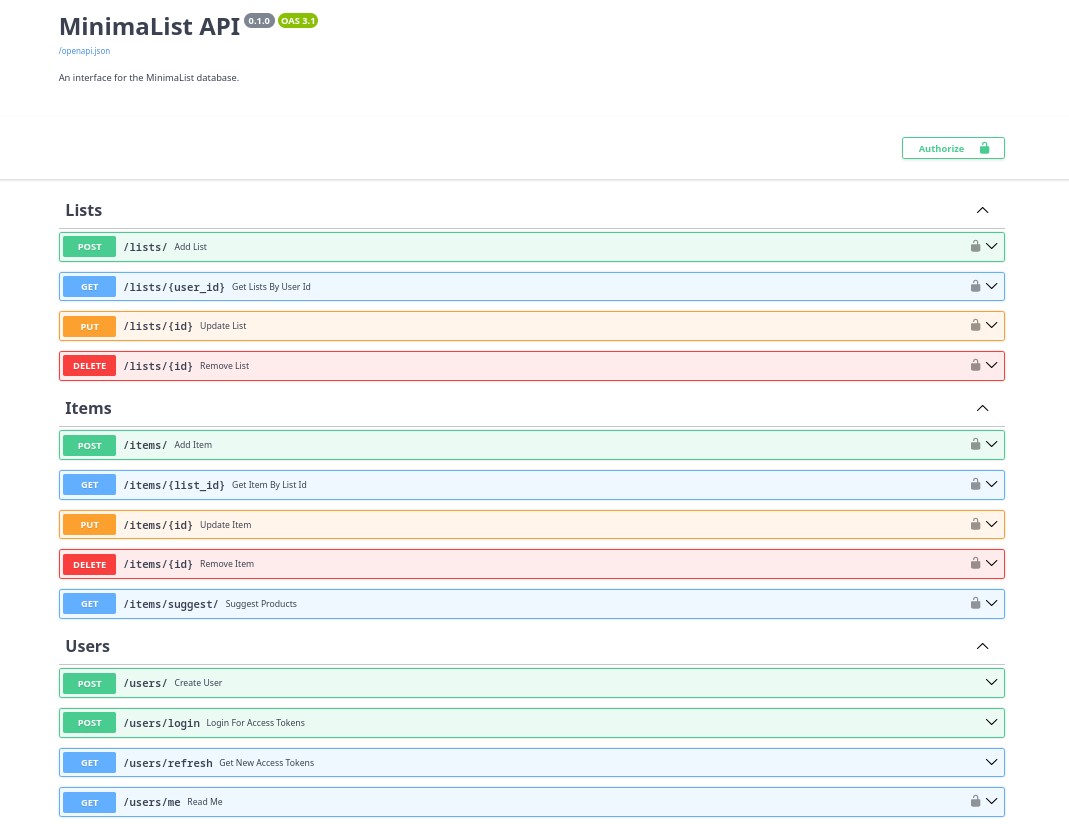Image resolution: width=1069 pixels, height=824 pixels.
Task: Click the lock icon on DELETE /lists/{id}
Action: 974,365
